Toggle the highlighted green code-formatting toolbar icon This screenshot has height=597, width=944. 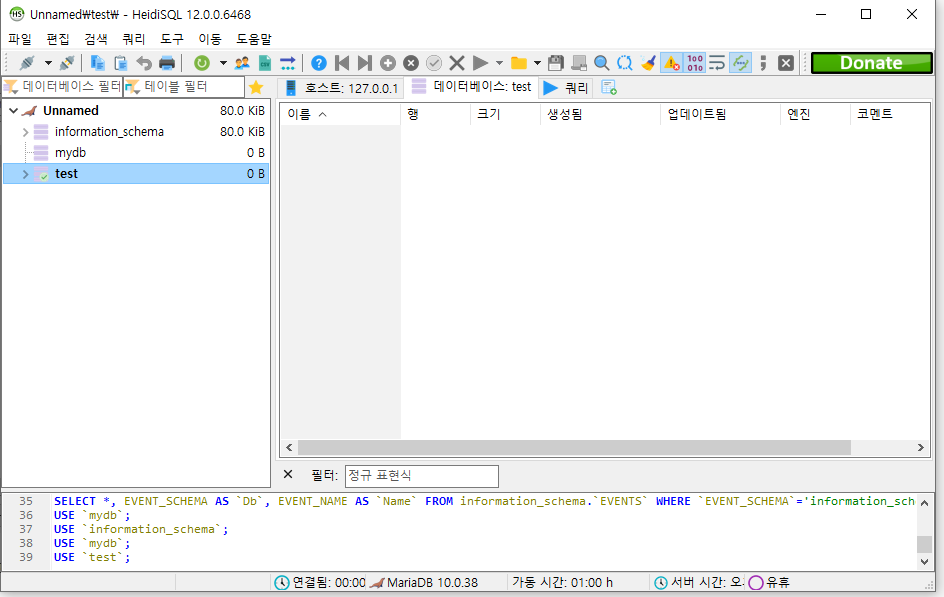(x=741, y=63)
